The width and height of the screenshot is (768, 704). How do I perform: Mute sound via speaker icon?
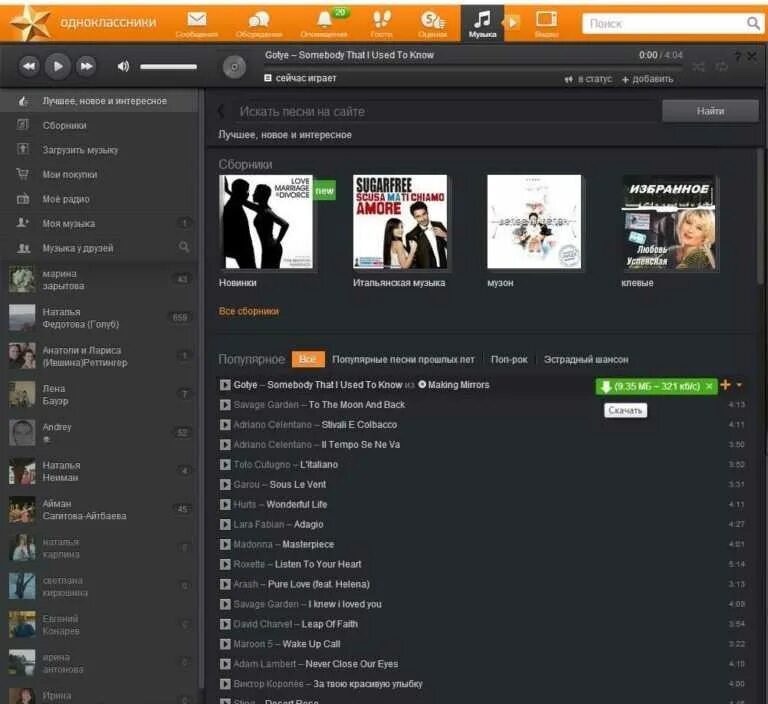pyautogui.click(x=123, y=66)
